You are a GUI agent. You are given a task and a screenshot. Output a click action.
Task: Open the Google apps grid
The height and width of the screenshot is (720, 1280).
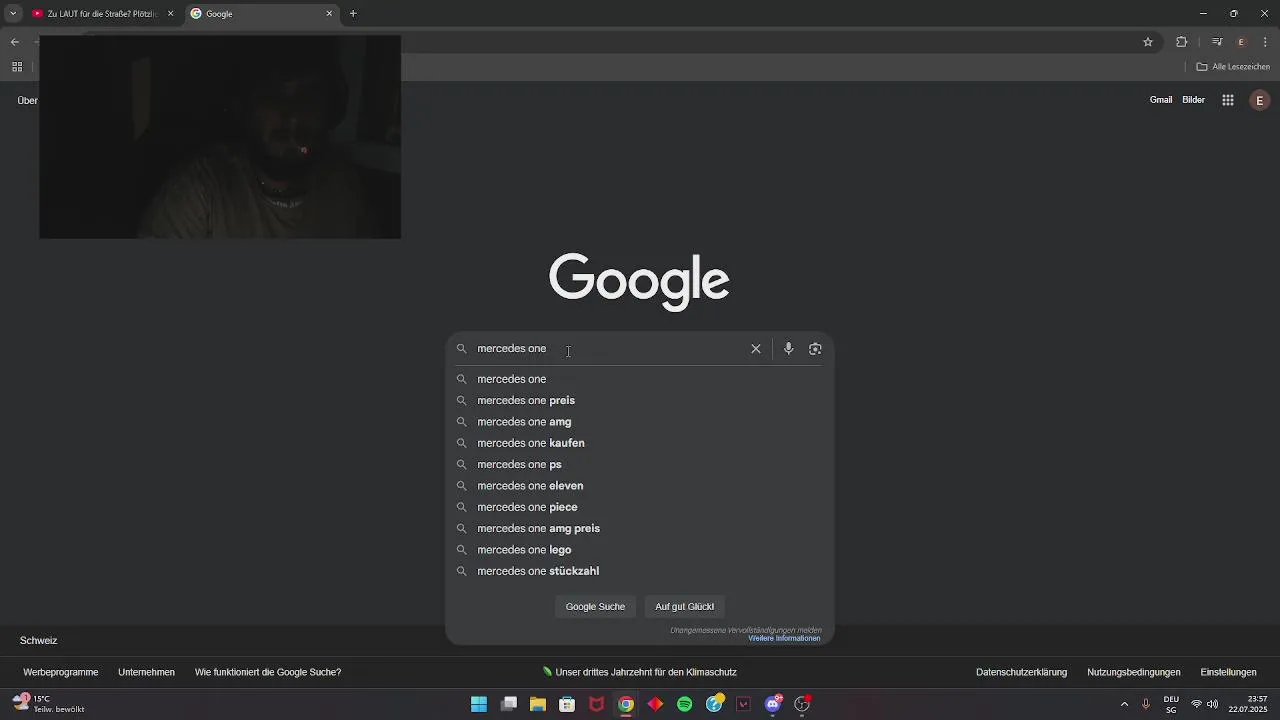click(1228, 100)
